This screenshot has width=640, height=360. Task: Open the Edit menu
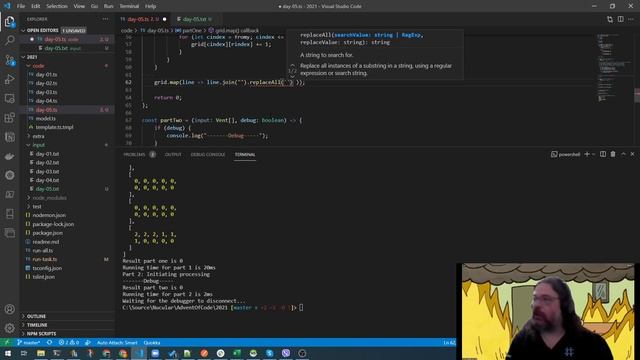click(x=36, y=6)
